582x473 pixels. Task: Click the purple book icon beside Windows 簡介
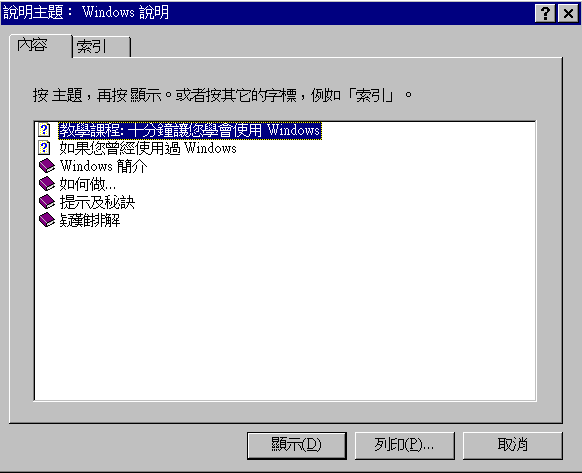pos(47,166)
